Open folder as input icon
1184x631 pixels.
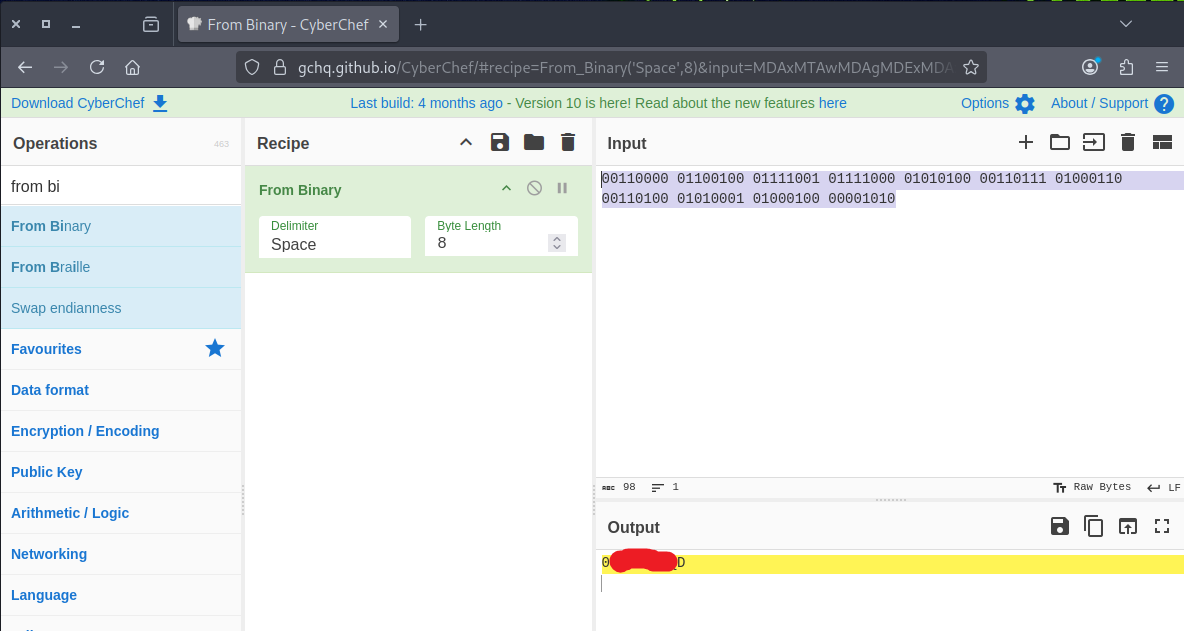(1059, 142)
